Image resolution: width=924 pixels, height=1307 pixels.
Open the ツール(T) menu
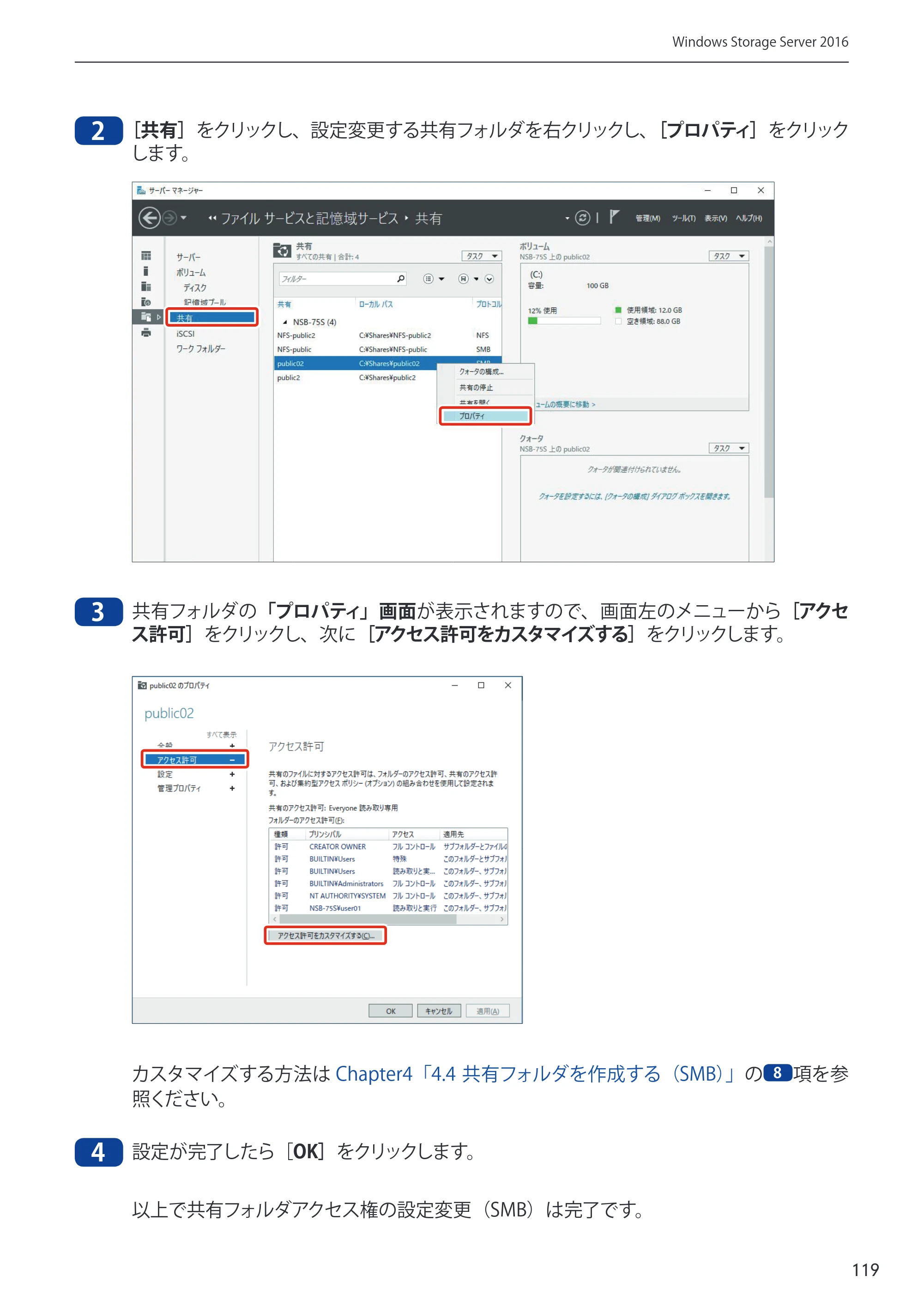683,218
